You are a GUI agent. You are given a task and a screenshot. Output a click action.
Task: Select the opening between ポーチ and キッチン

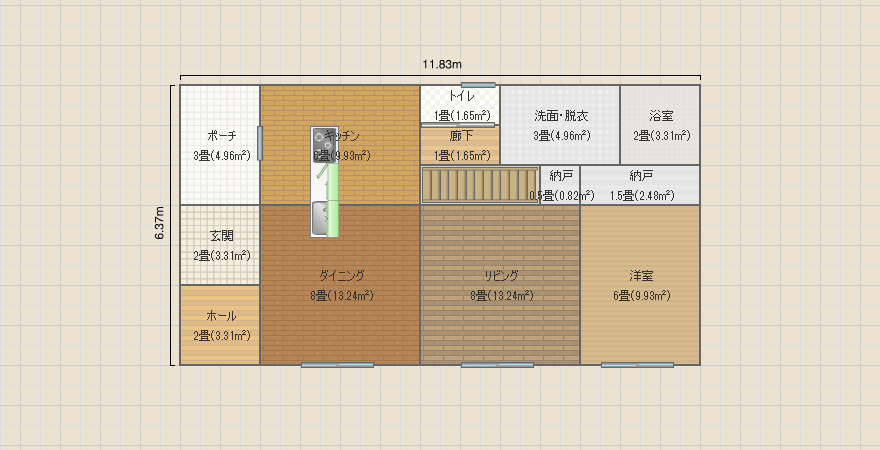[260, 144]
